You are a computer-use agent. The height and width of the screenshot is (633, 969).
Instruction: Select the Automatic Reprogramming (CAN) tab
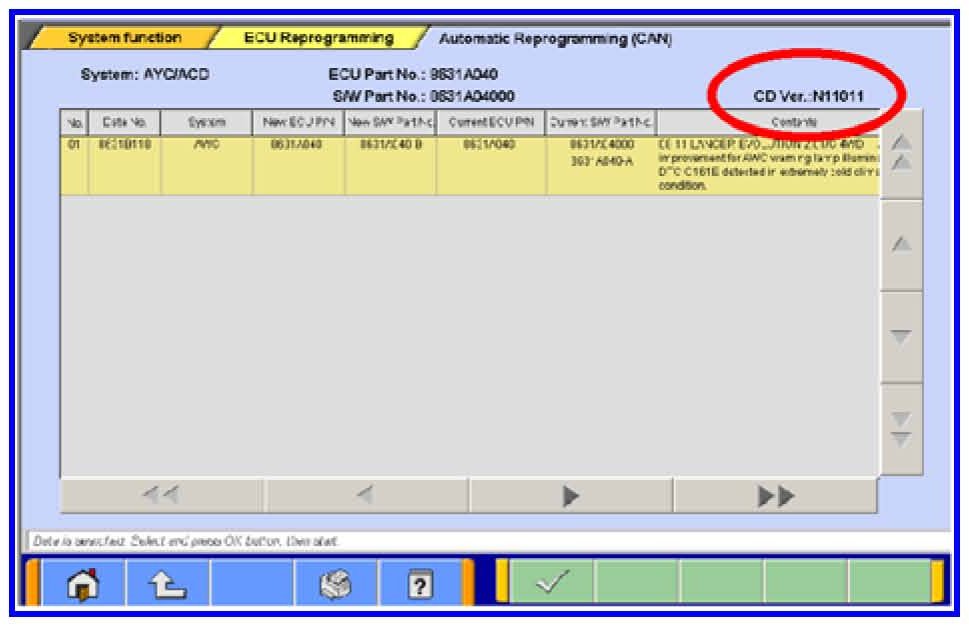[x=554, y=39]
